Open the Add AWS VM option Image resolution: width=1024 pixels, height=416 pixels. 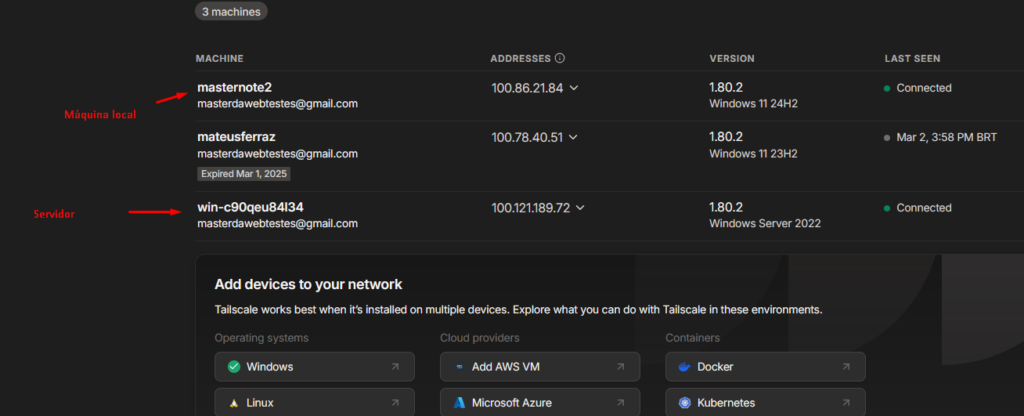pos(540,367)
